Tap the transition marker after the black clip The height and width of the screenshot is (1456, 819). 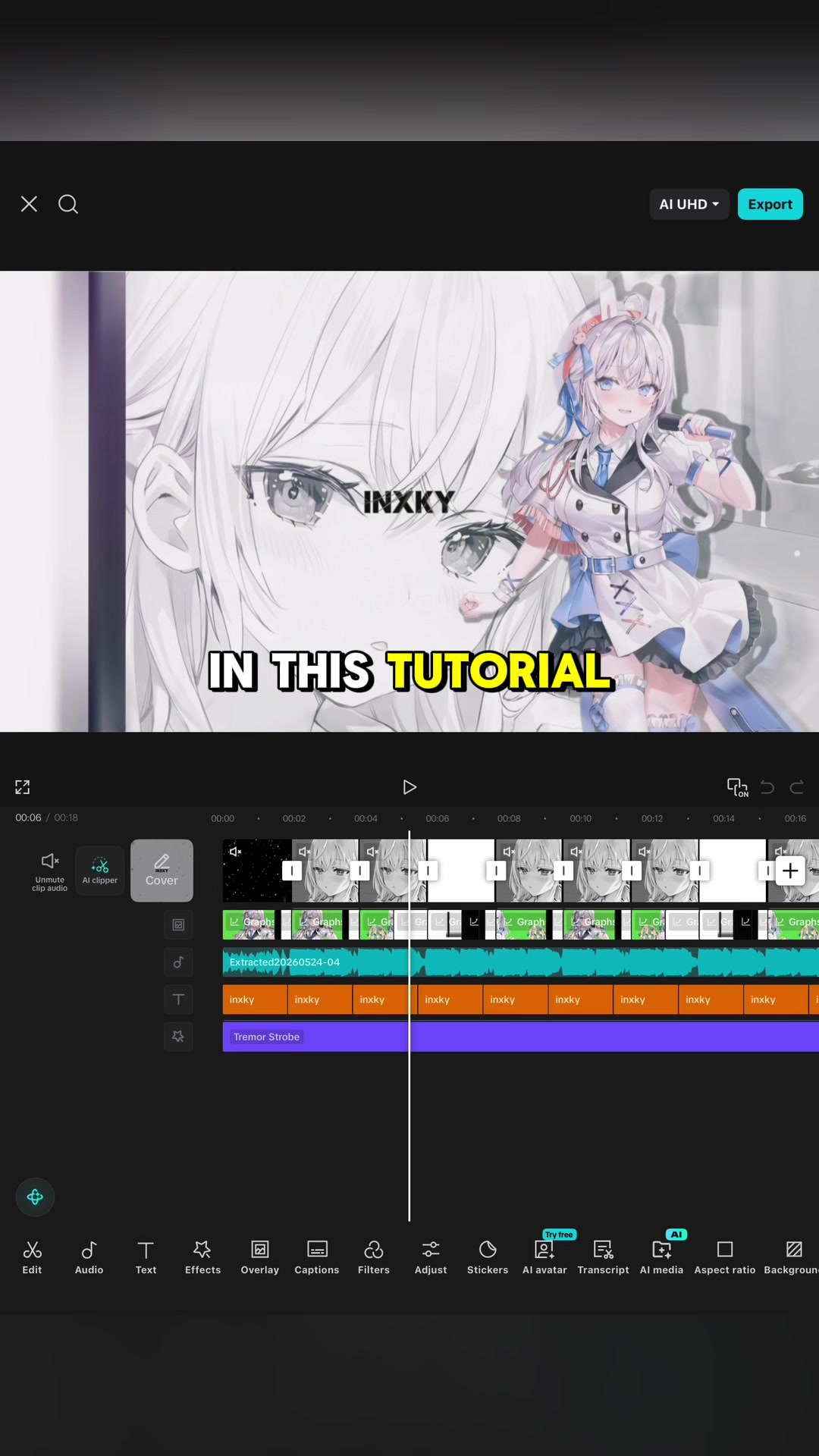(292, 871)
